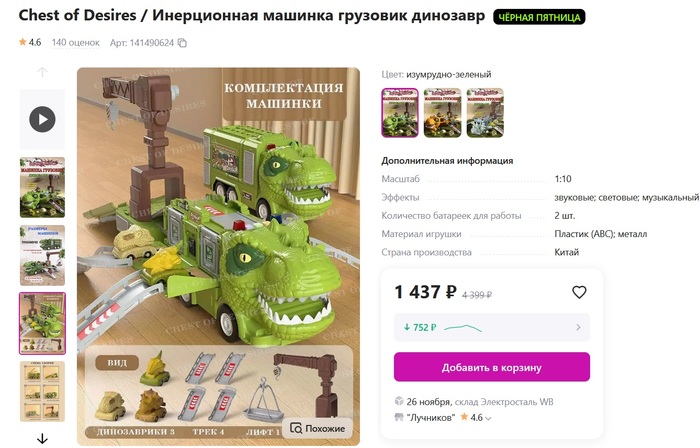Select the assembly scheme thumbnail
This screenshot has width=700, height=448.
point(42,391)
